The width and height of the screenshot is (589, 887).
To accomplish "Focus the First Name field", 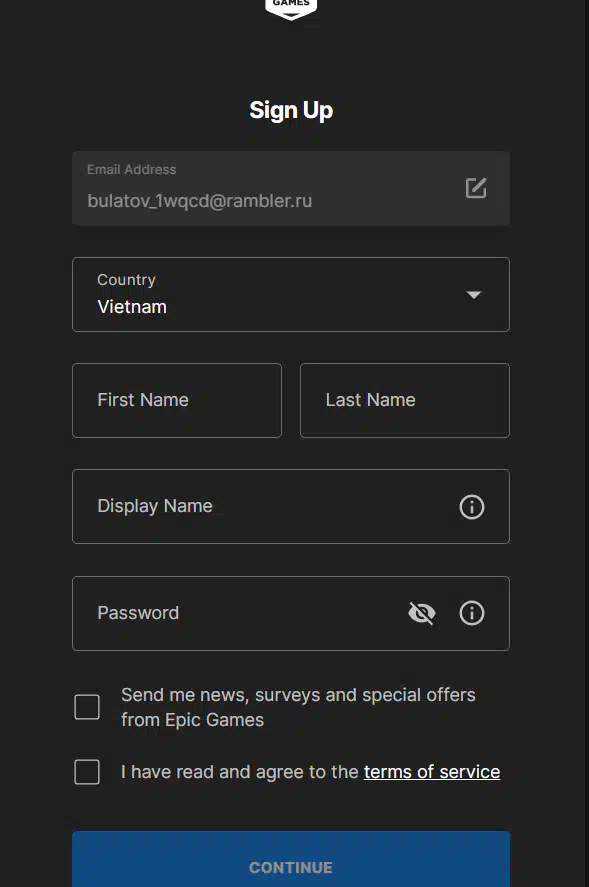I will [x=177, y=401].
